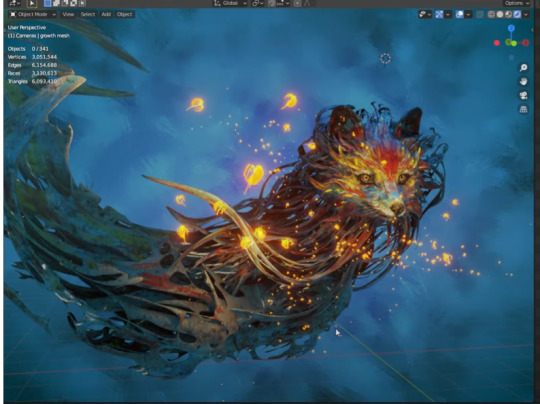Viewport: 540px width, 404px height.
Task: Click the sidebar expand arrow
Action: click(532, 30)
